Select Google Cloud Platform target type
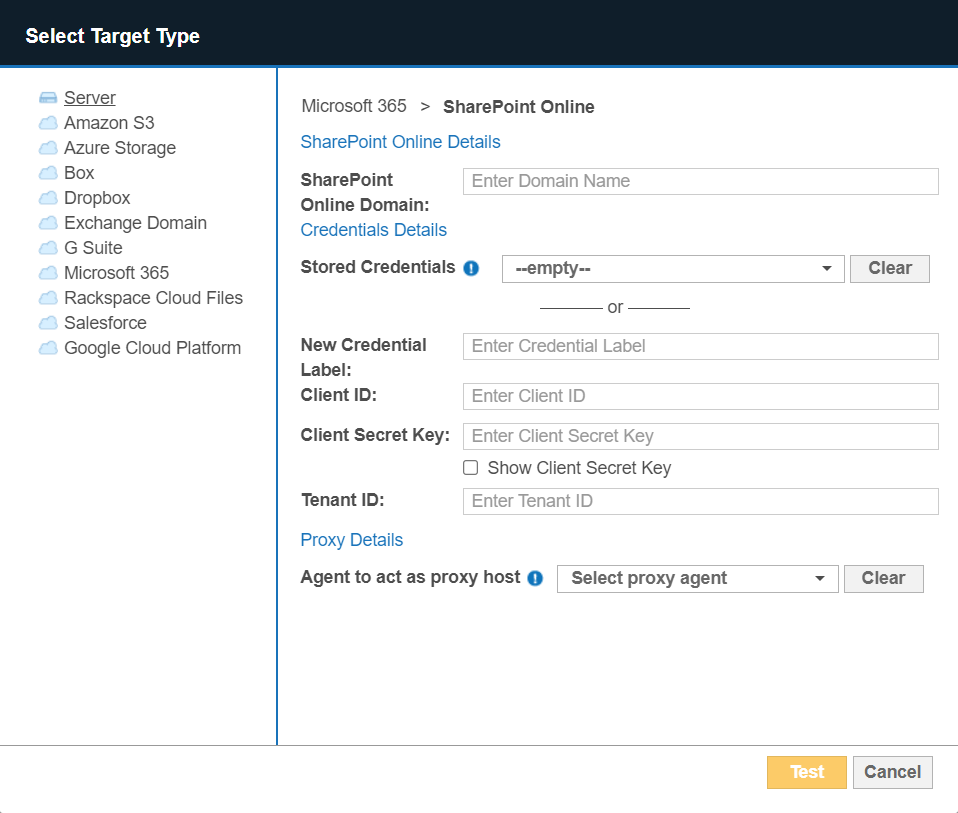This screenshot has height=813, width=958. coord(152,347)
